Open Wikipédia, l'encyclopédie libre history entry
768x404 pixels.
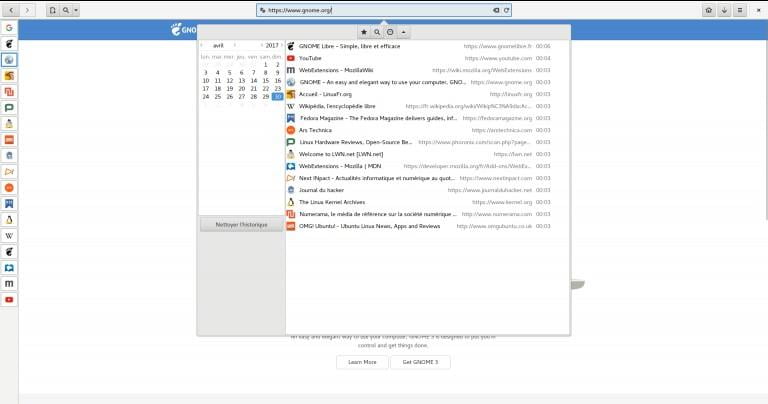427,106
